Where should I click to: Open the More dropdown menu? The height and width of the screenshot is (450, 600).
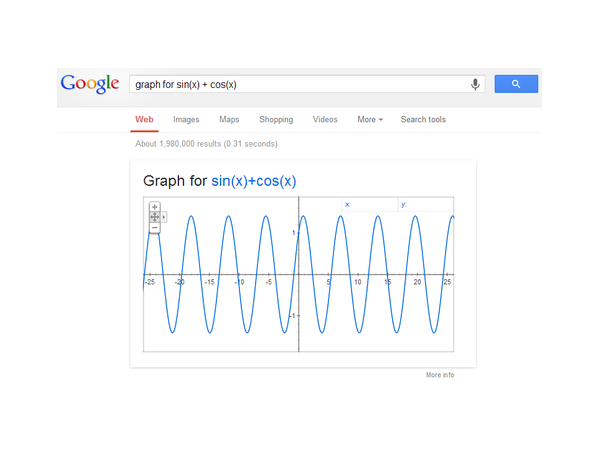tap(370, 120)
